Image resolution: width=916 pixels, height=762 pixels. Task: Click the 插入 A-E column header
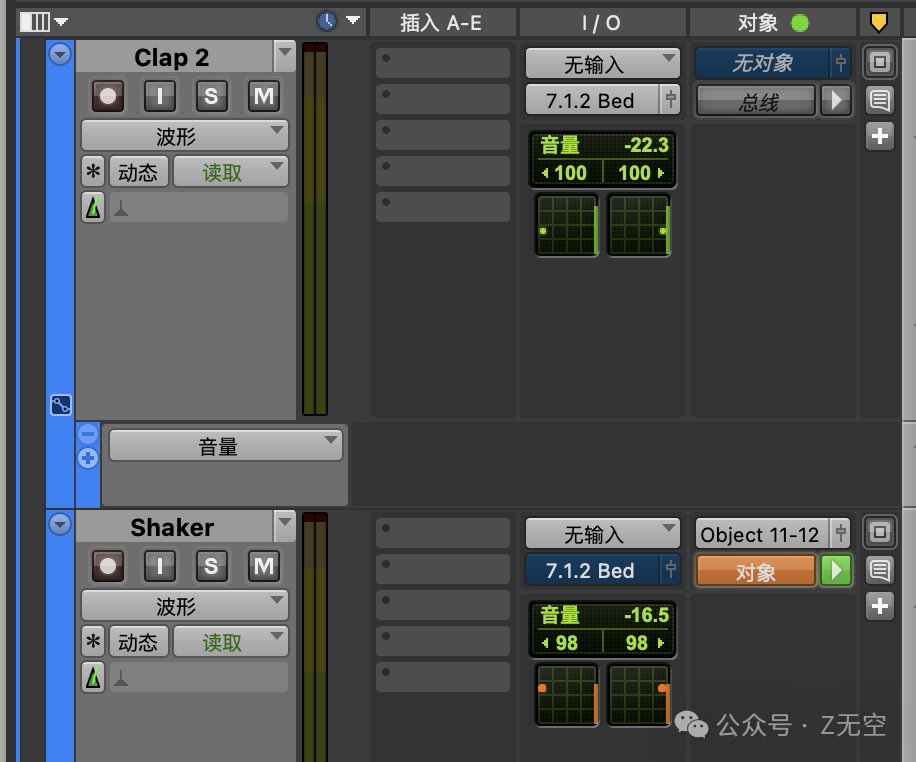click(x=441, y=22)
